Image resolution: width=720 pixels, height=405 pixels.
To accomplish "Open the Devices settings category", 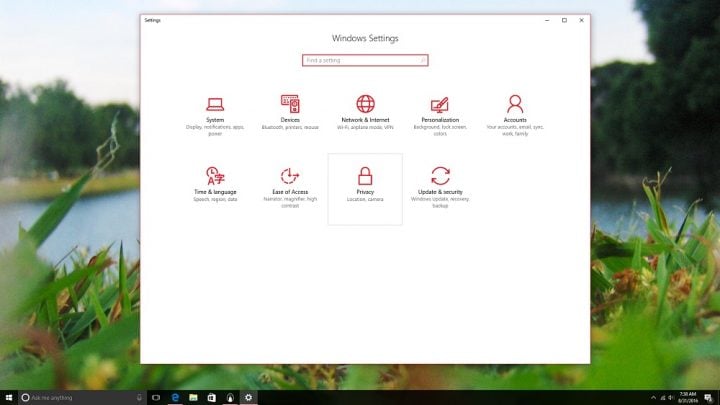I will pos(290,116).
